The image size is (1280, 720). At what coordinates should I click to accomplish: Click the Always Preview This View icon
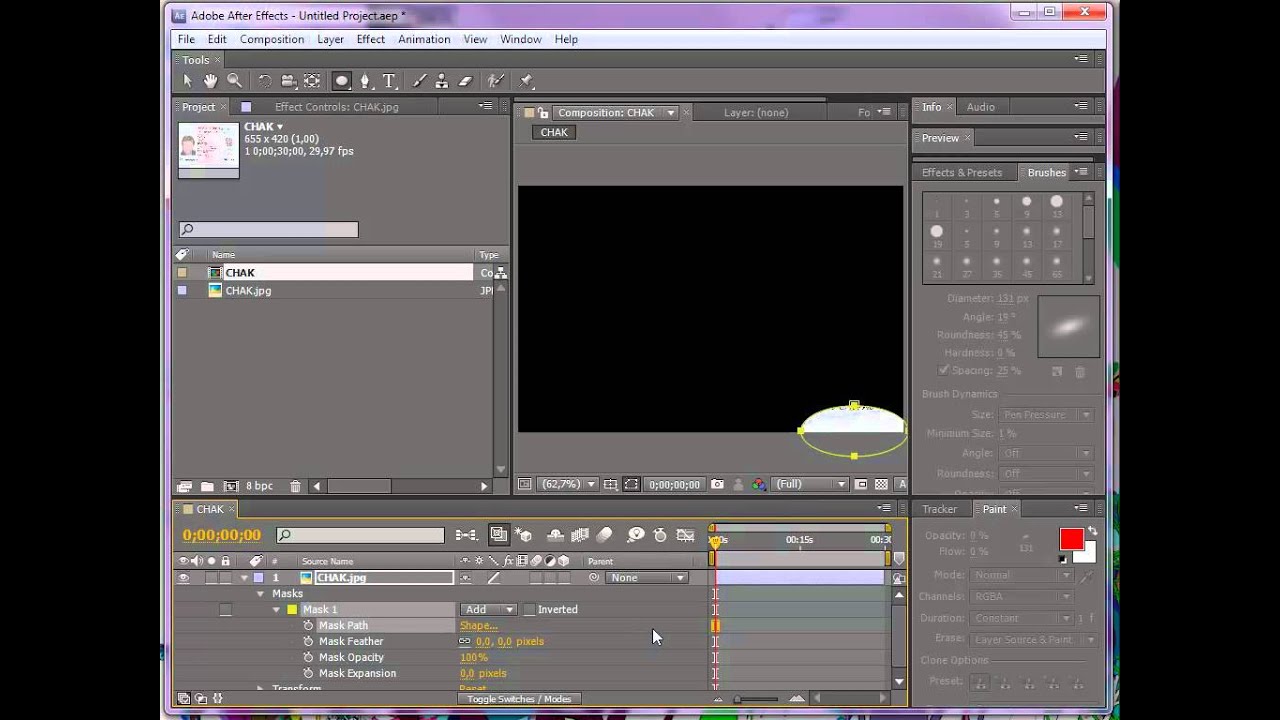524,485
